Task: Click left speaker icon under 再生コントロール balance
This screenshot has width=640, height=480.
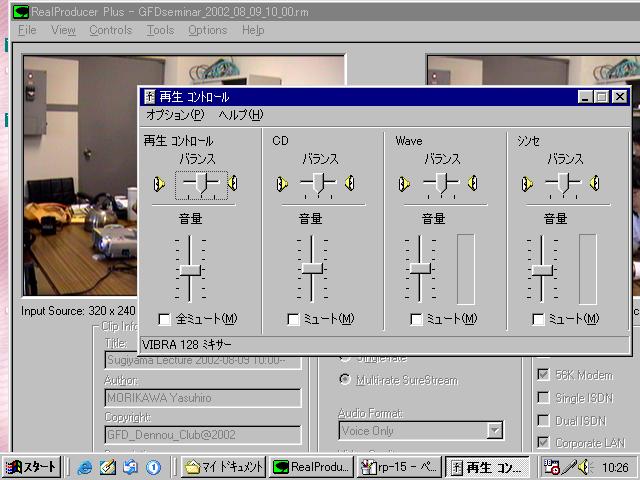Action: (159, 184)
